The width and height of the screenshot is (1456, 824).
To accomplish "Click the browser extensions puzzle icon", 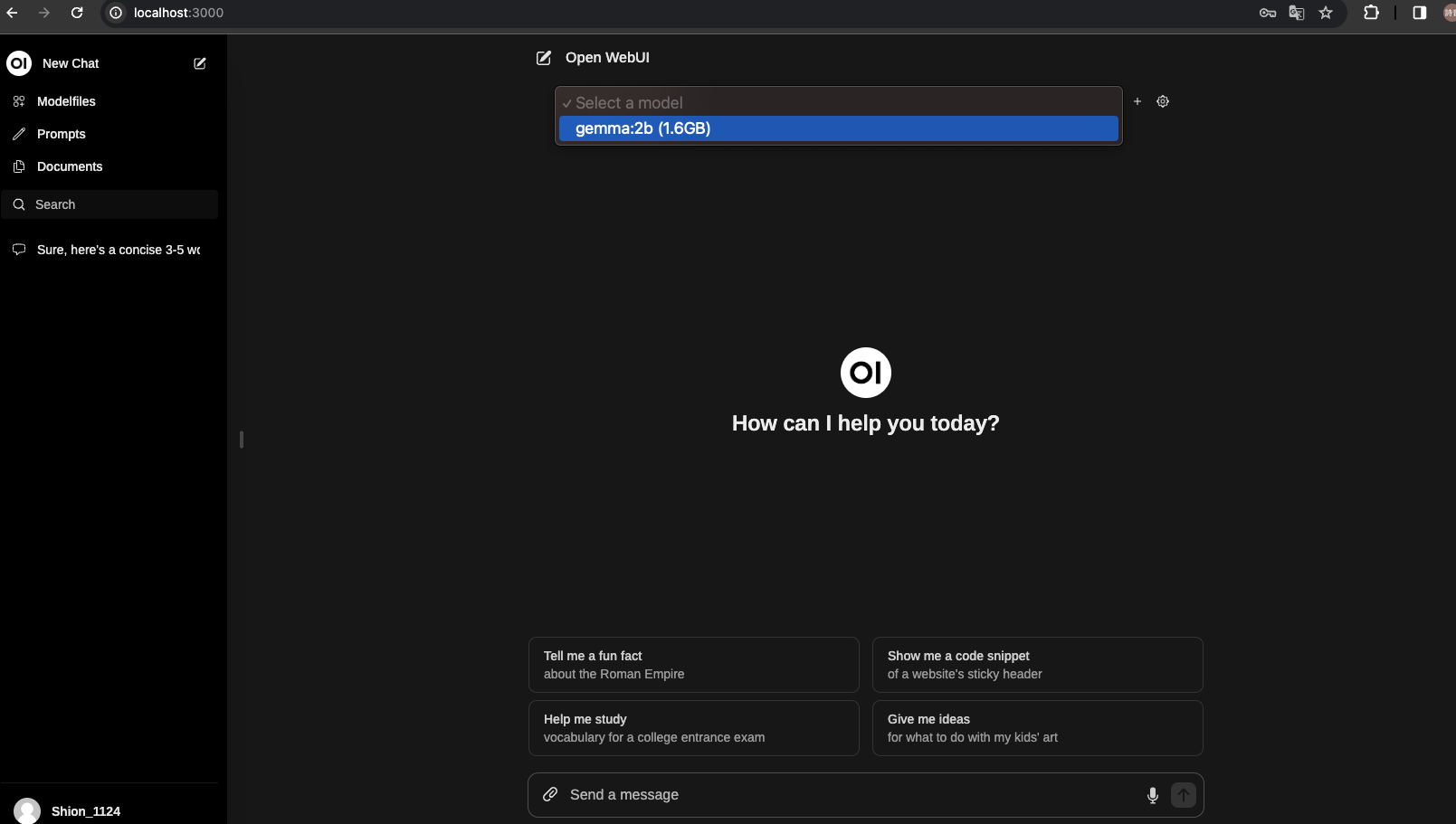I will pyautogui.click(x=1372, y=13).
